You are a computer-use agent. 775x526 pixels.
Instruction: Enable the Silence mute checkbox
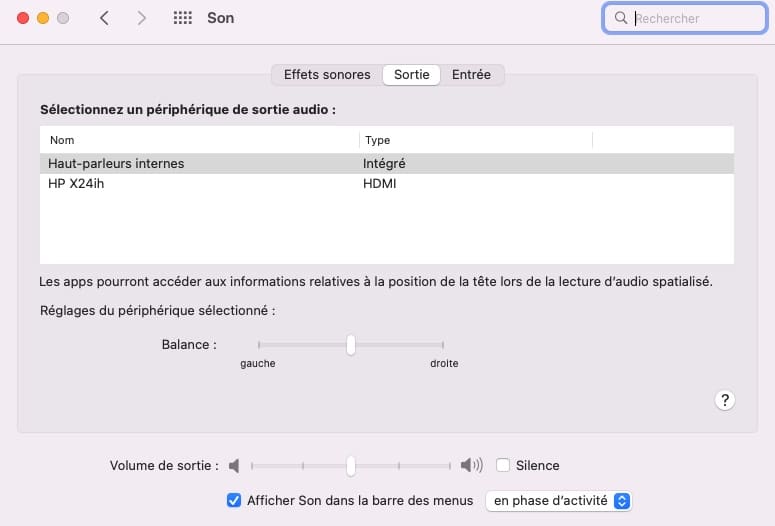click(x=503, y=465)
